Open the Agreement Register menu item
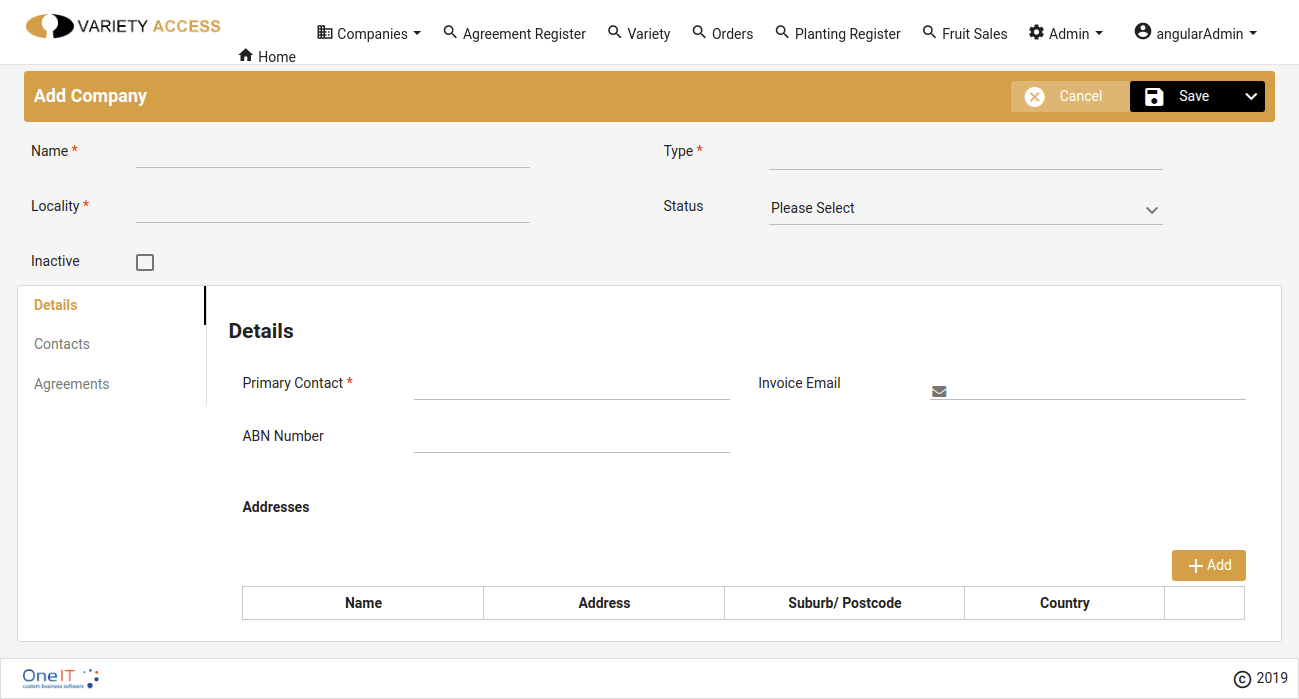Screen dimensions: 1299x699 point(514,33)
